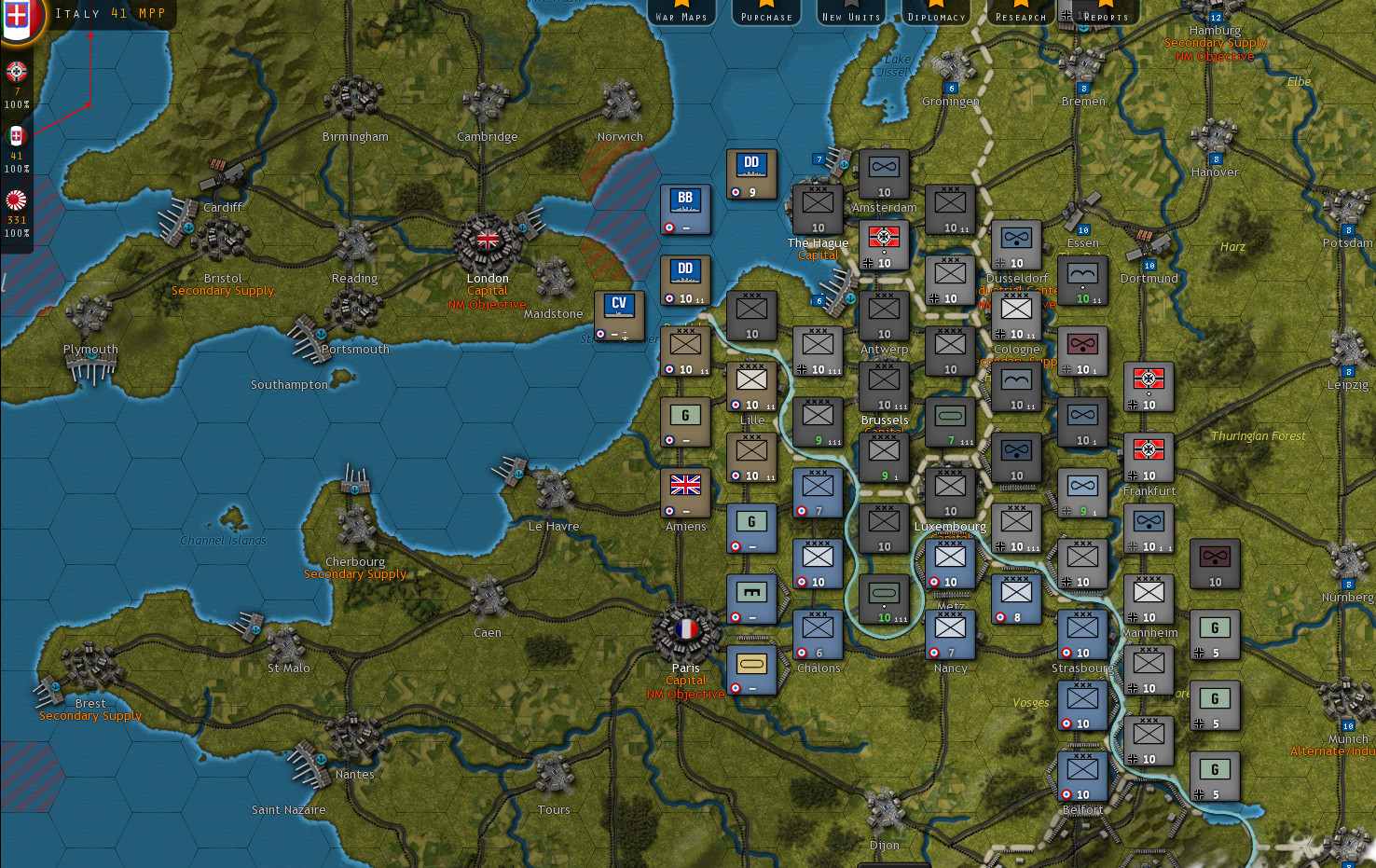
Task: Select the Germany roundel in the sidebar
Action: (17, 72)
